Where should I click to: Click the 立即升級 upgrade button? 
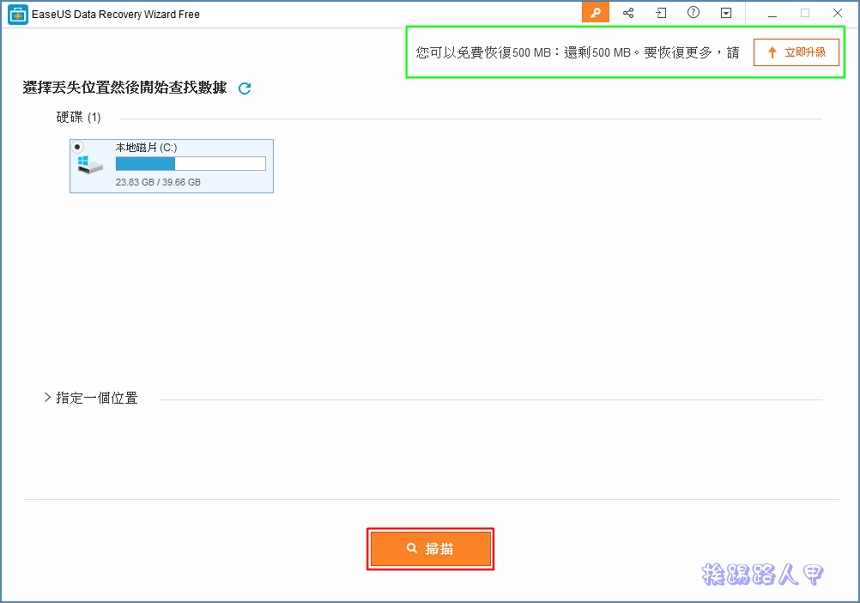tap(796, 52)
